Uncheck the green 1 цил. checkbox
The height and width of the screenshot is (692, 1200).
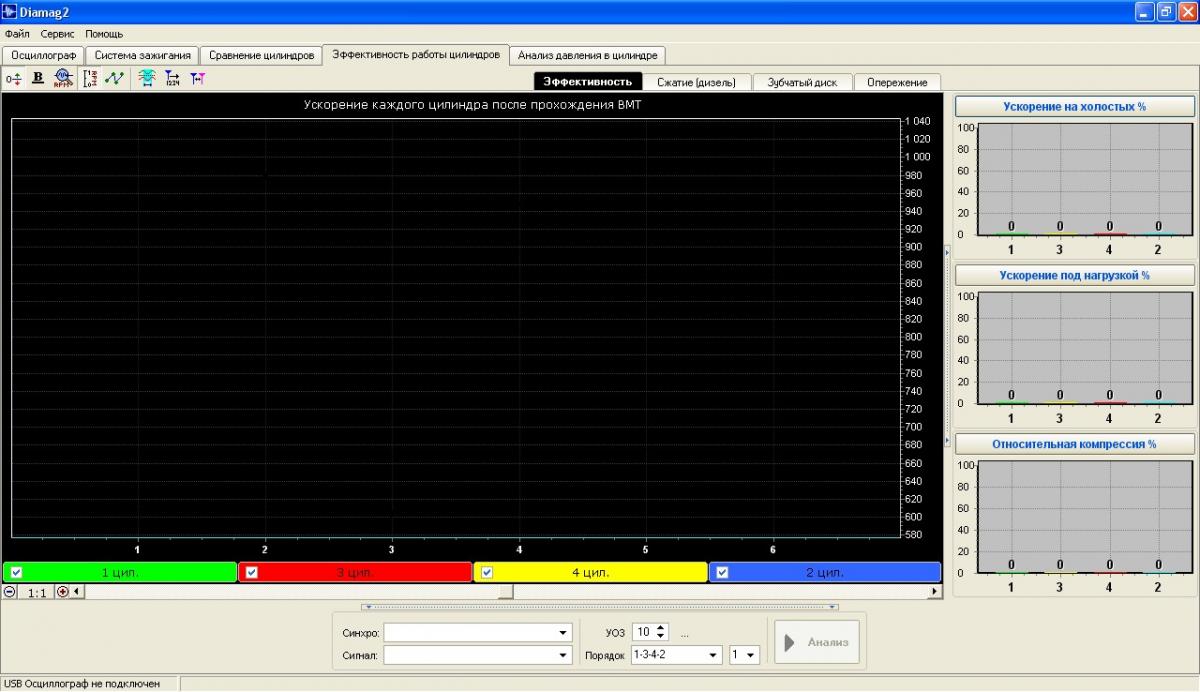[17, 572]
